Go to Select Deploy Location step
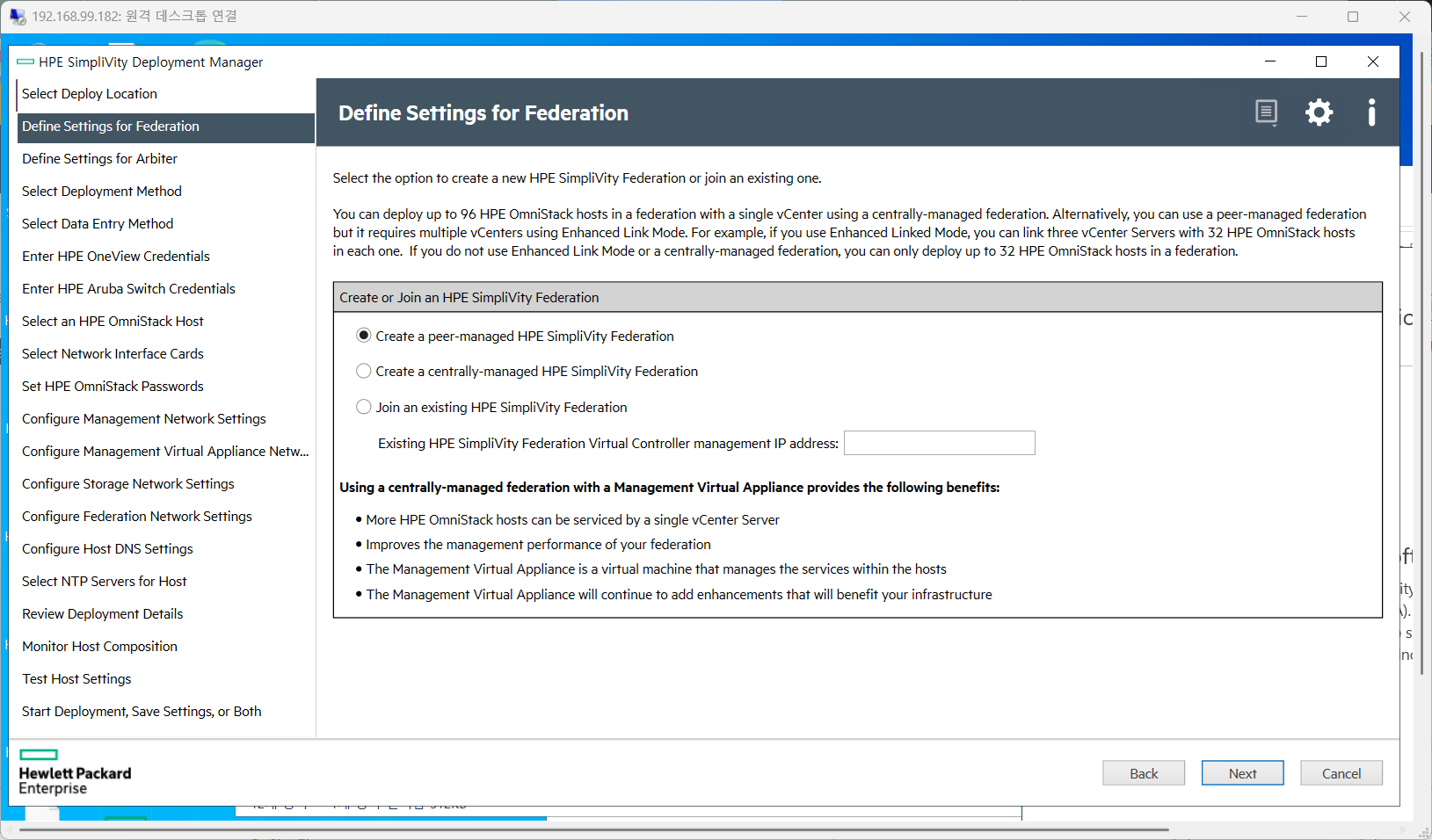This screenshot has height=840, width=1432. pyautogui.click(x=165, y=94)
